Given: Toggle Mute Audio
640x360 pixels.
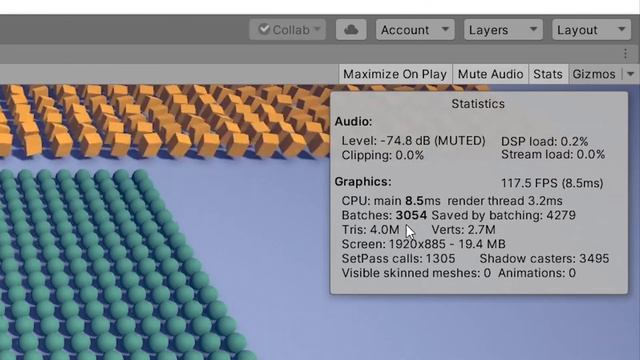Looking at the screenshot, I should click(490, 74).
